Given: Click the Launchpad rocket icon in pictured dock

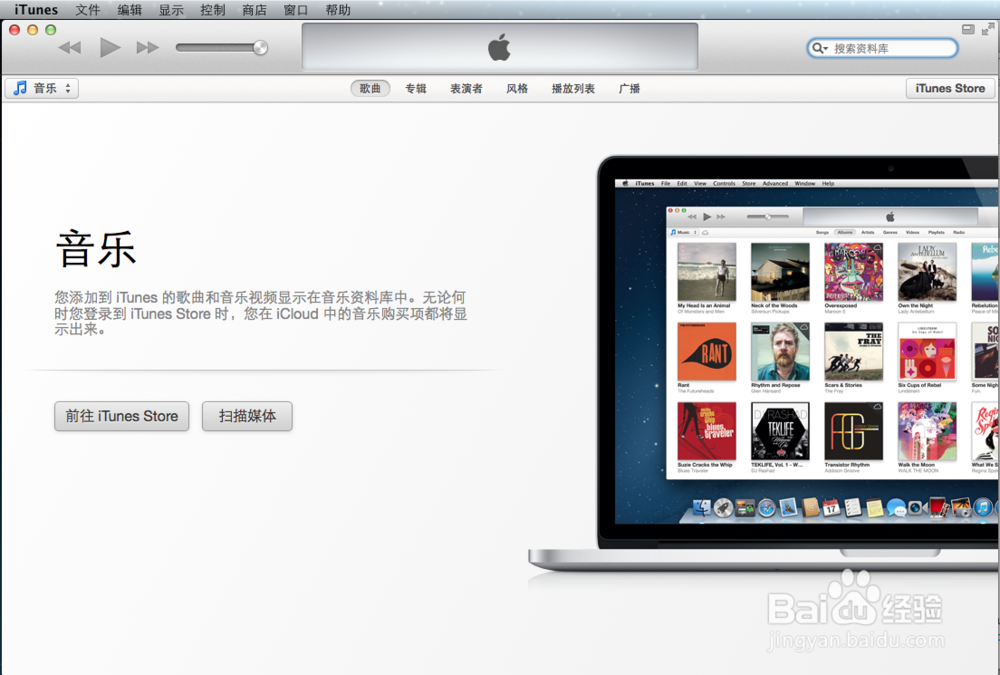Looking at the screenshot, I should [x=723, y=508].
